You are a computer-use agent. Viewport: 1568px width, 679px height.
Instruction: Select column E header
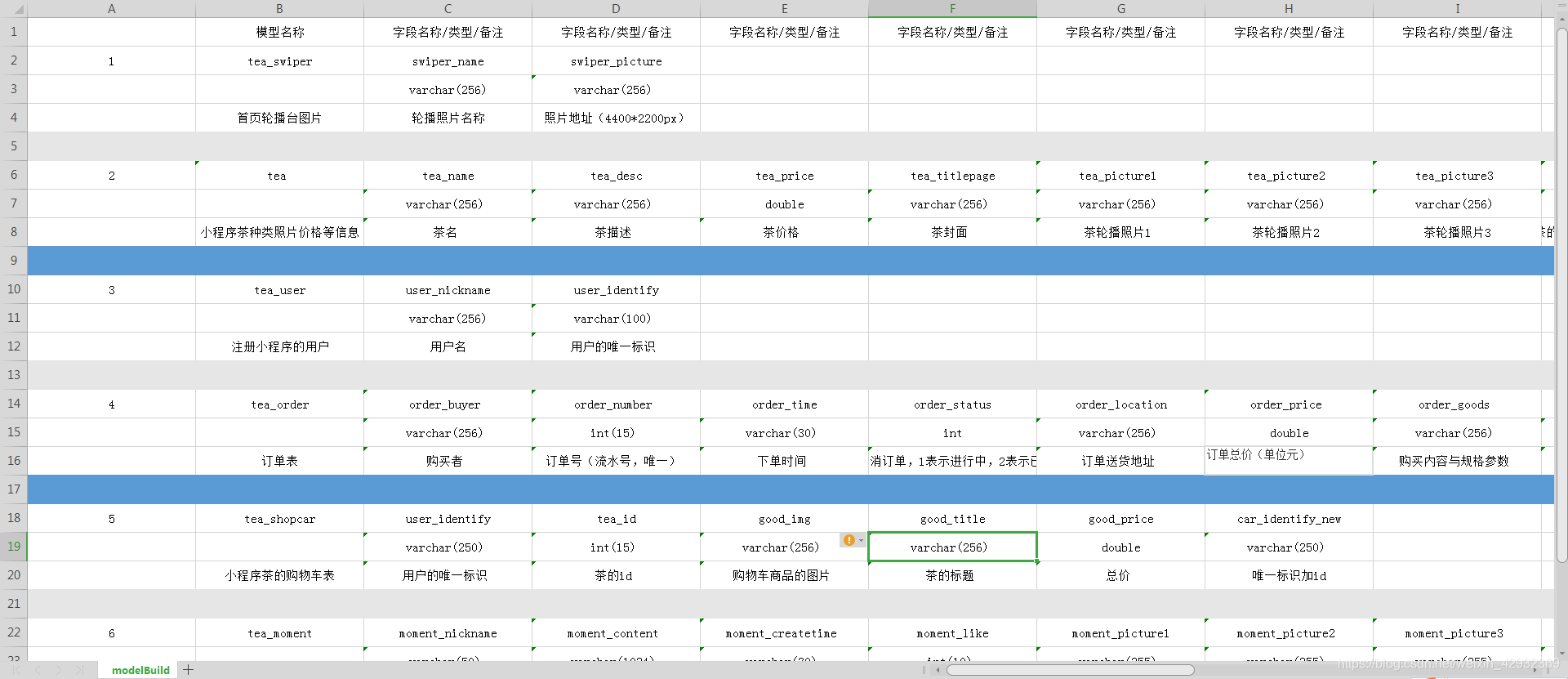784,9
